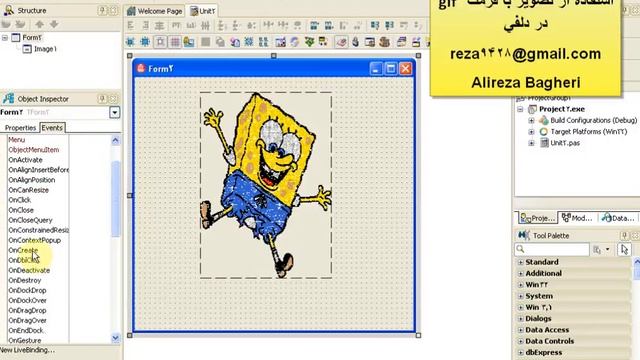
Task: Open the Proje... tab in right panel
Action: coord(538,218)
